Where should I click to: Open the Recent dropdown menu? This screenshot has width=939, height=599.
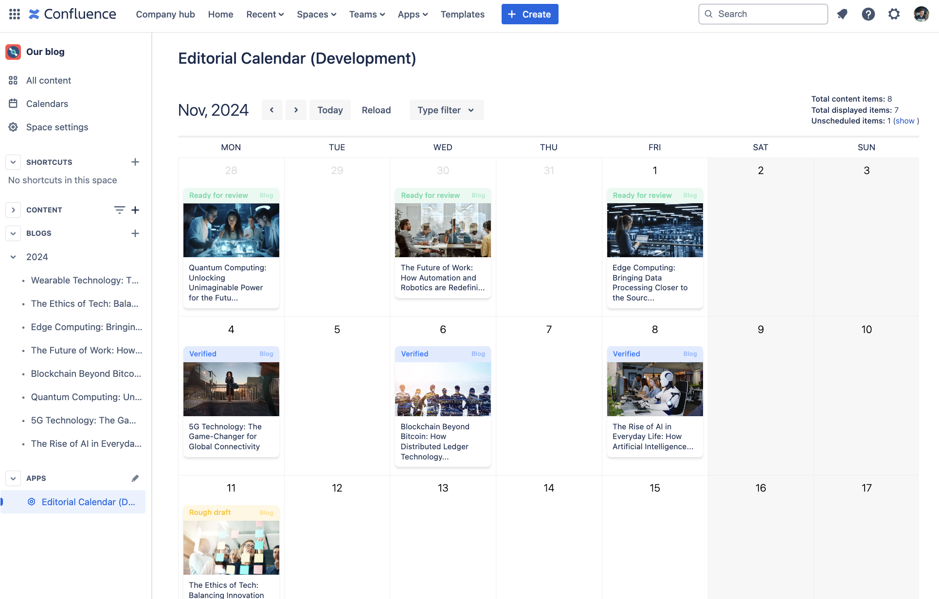pos(265,14)
